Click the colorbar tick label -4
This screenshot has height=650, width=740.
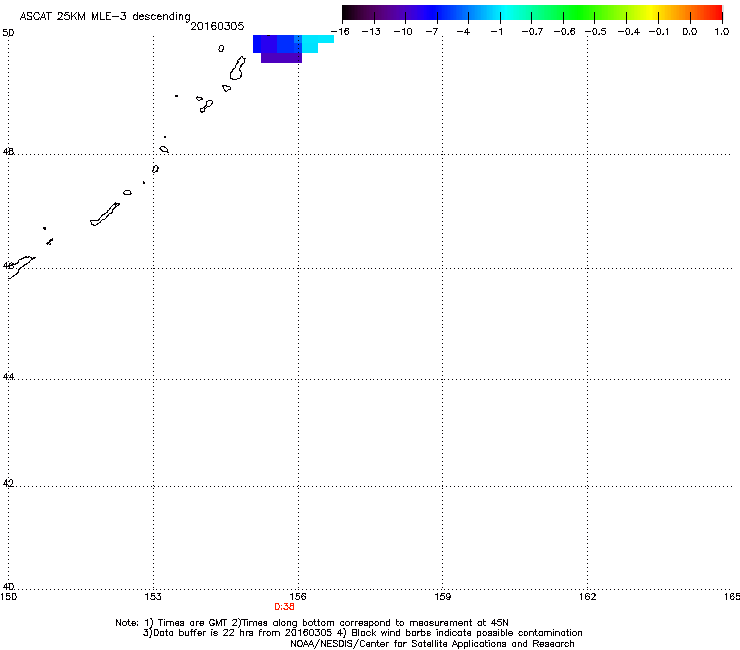(463, 32)
